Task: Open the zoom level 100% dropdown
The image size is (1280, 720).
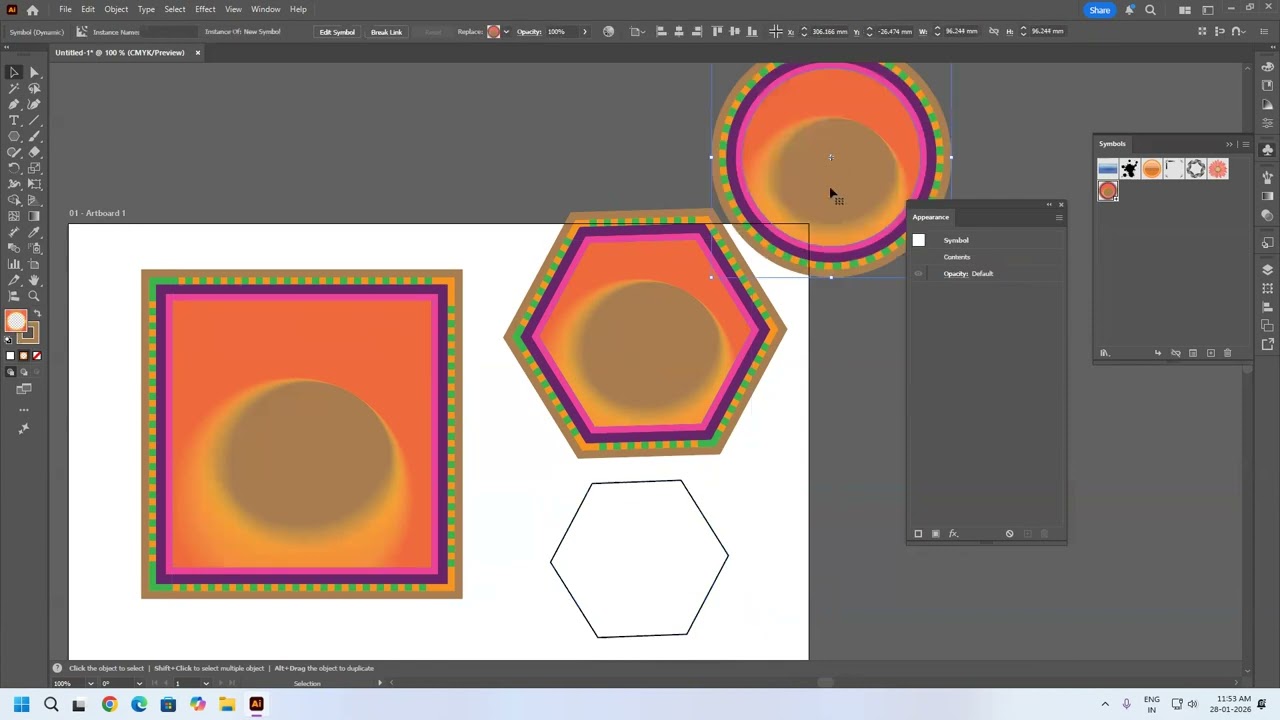Action: tap(90, 684)
